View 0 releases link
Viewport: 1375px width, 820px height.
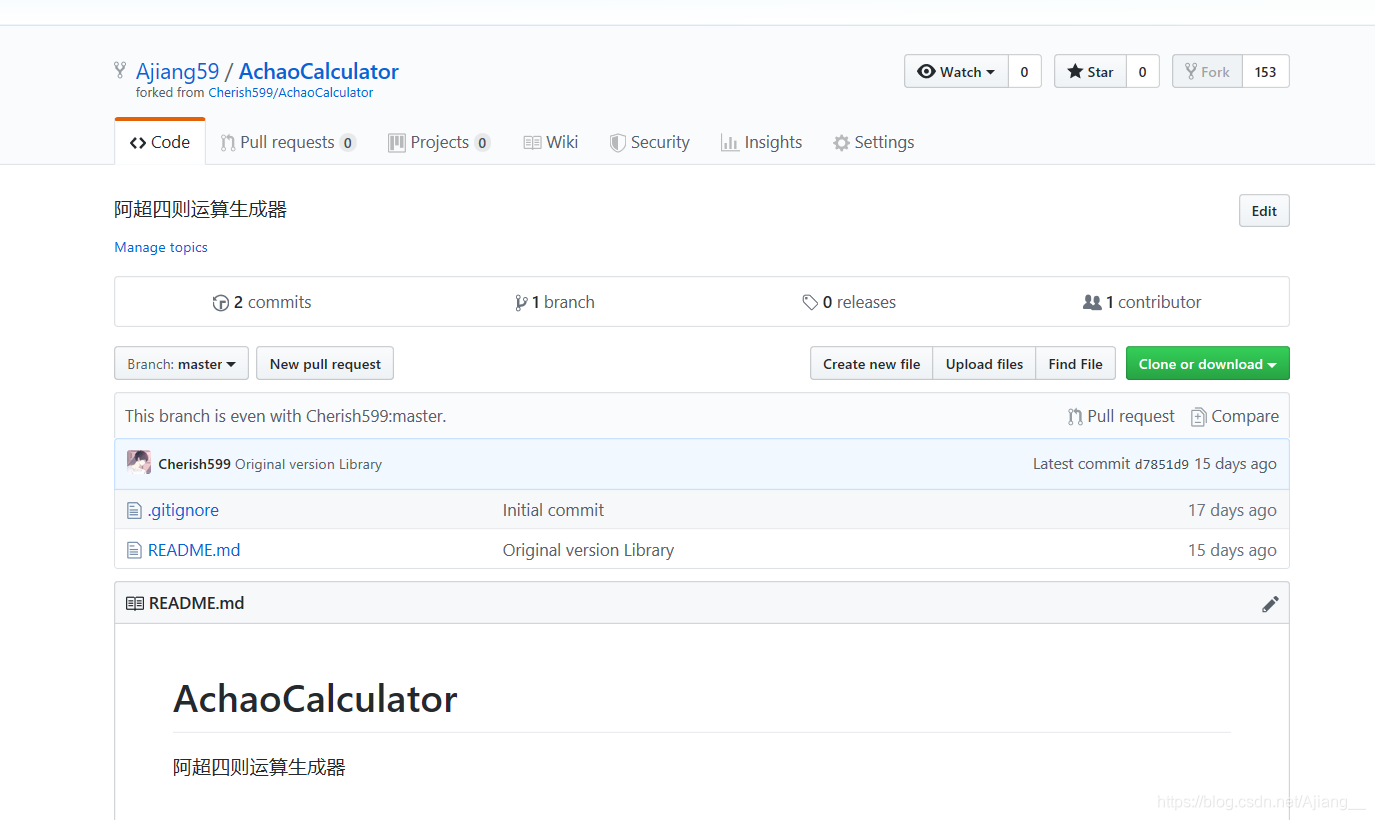pos(849,302)
